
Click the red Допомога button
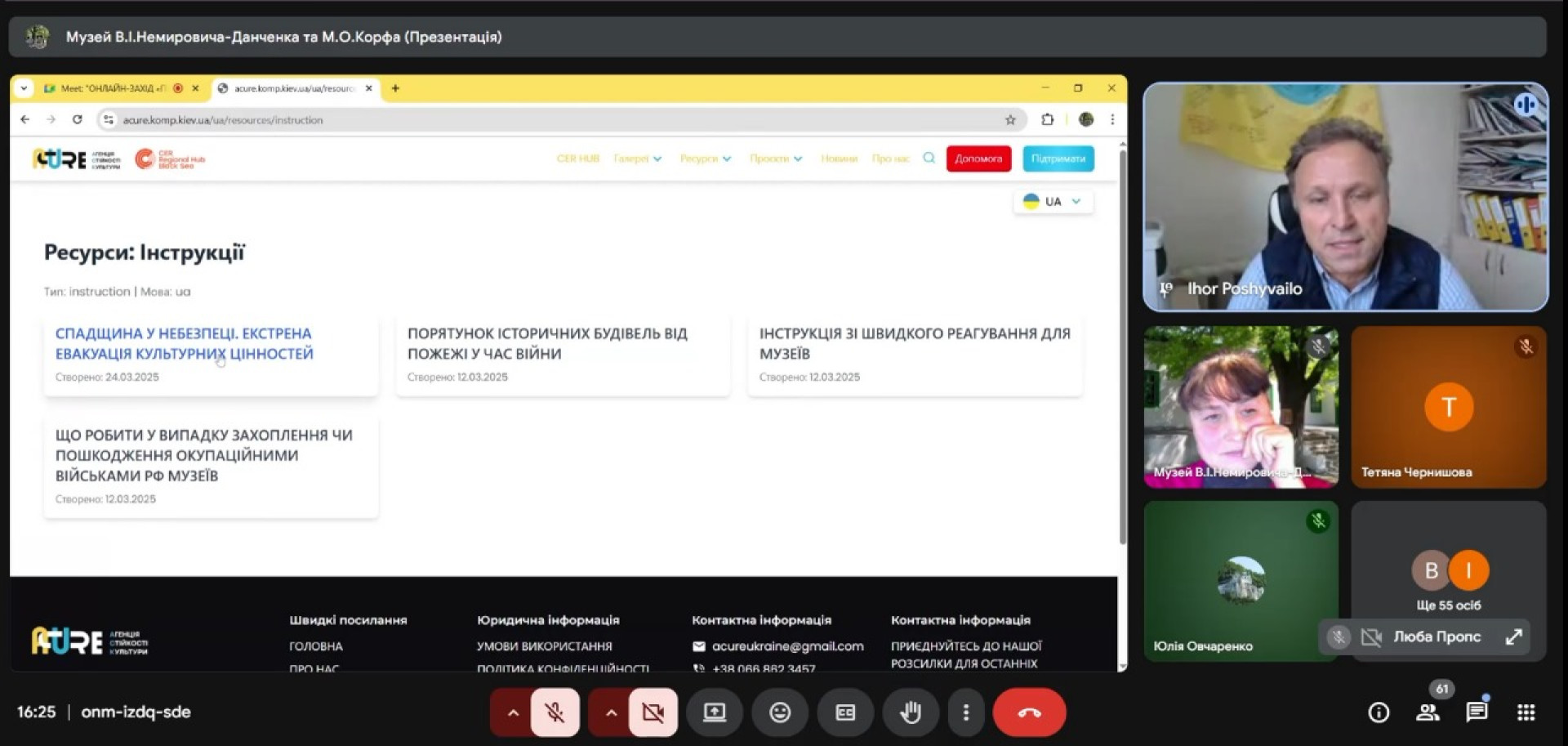click(978, 159)
